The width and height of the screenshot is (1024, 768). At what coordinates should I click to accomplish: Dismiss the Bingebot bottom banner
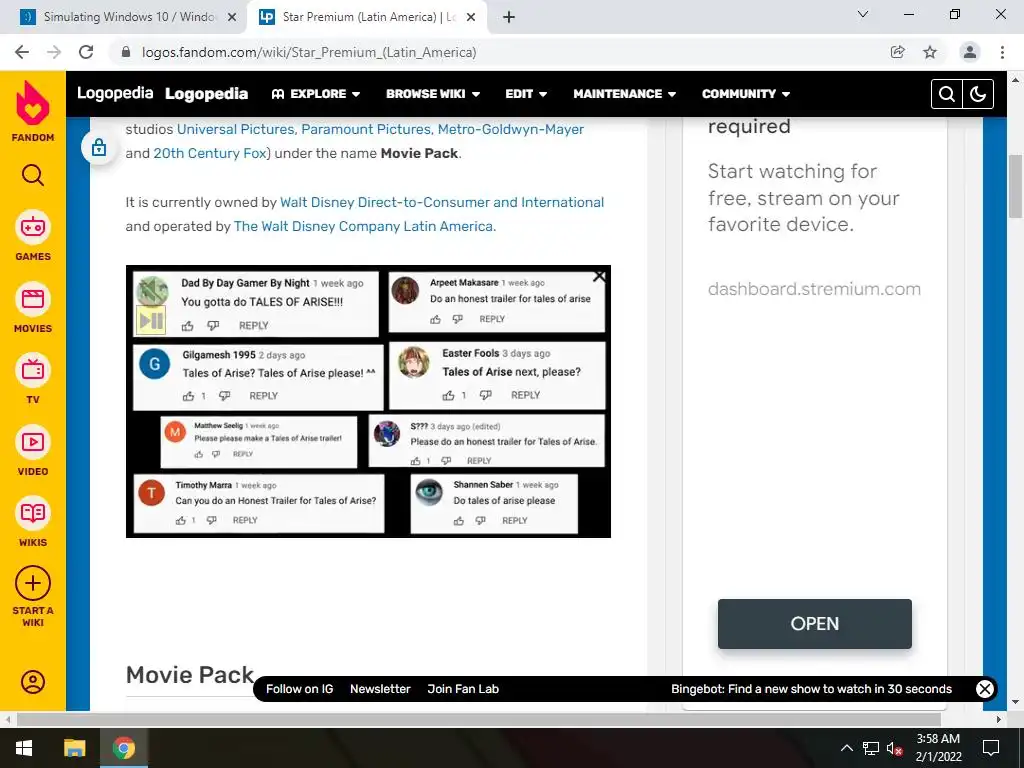click(984, 688)
